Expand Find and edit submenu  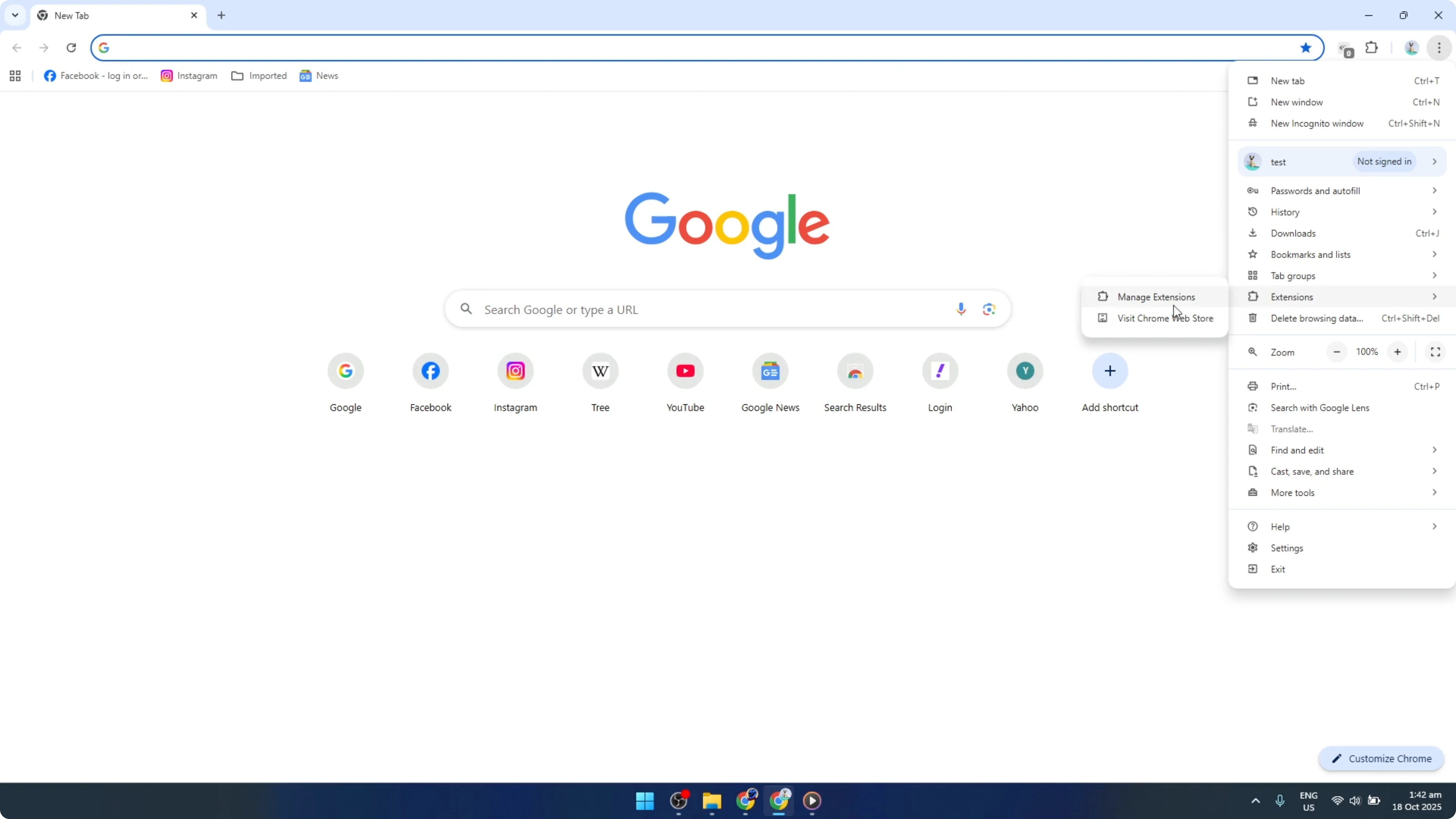[1342, 450]
